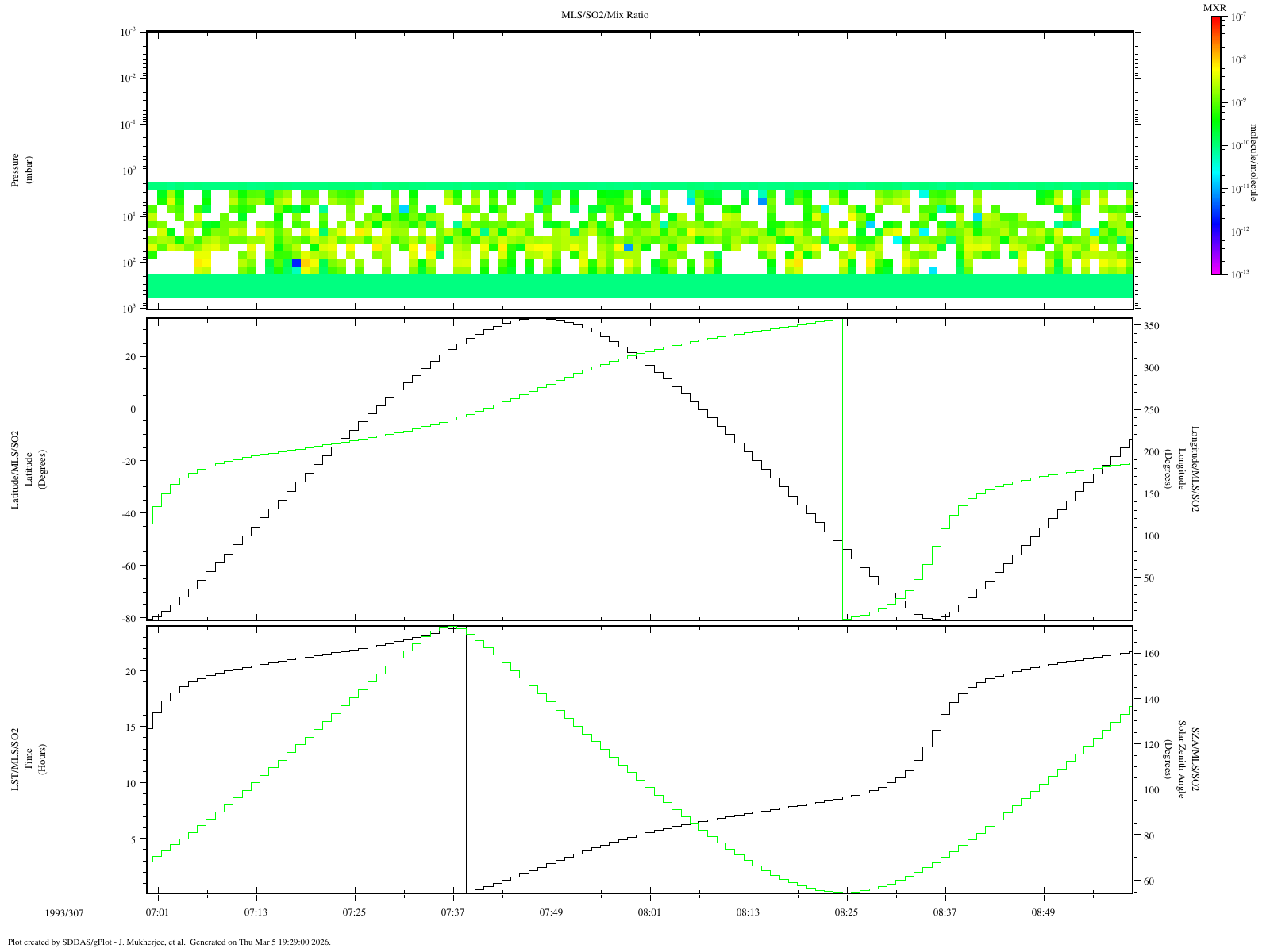
Task: Click the solid green band at spectrogram bottom
Action: tap(640, 286)
